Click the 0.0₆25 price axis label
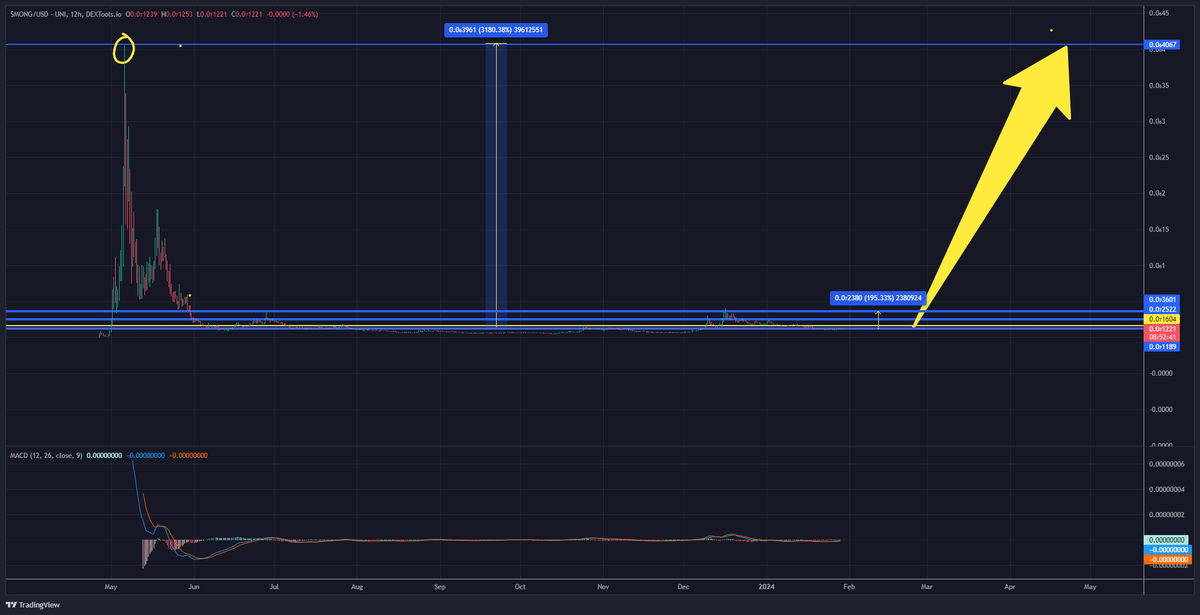This screenshot has width=1200, height=615. click(1159, 158)
